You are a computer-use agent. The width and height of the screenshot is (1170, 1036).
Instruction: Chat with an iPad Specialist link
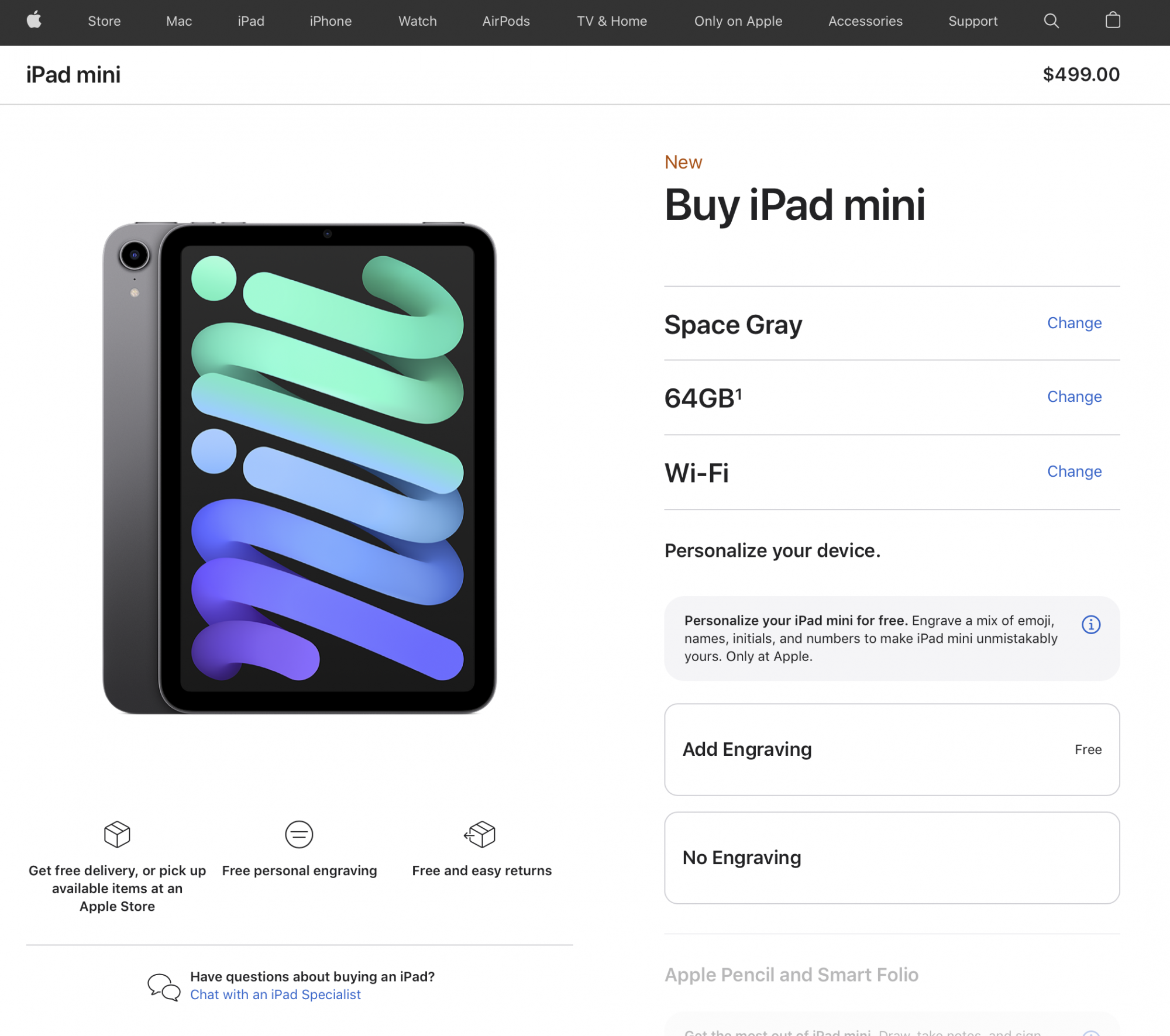(276, 994)
